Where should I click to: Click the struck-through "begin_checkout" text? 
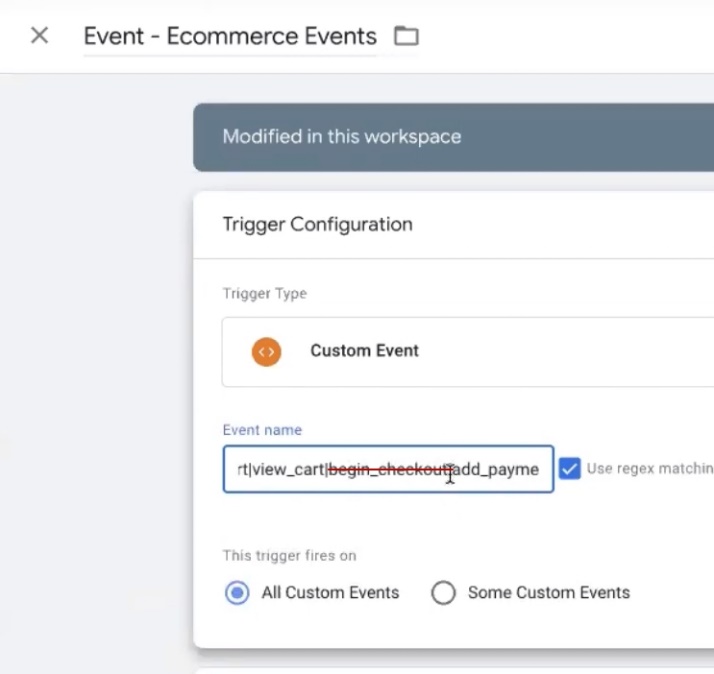click(386, 470)
